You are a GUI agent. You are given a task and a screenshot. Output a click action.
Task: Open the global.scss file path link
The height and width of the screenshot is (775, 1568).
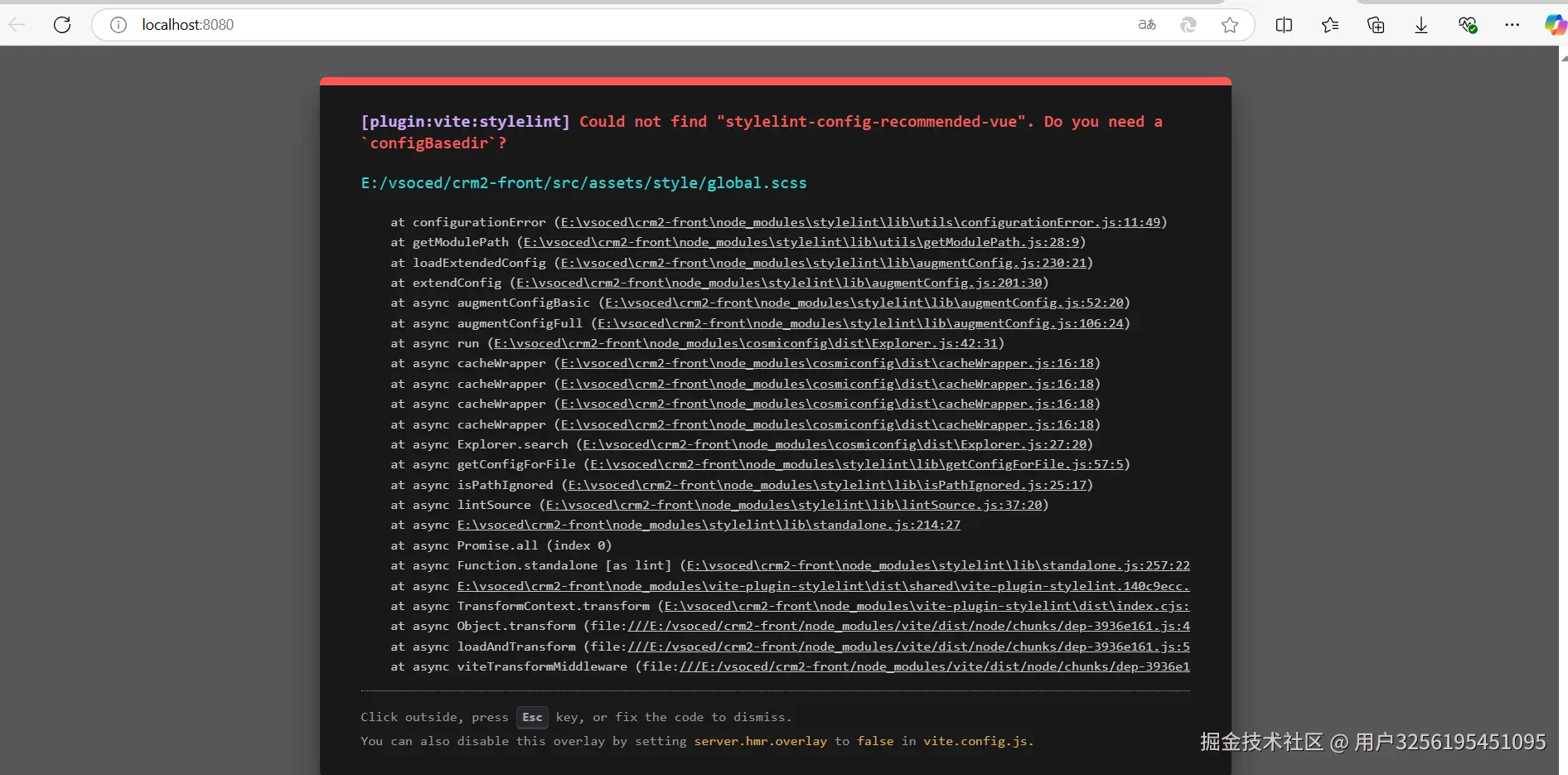[x=583, y=183]
